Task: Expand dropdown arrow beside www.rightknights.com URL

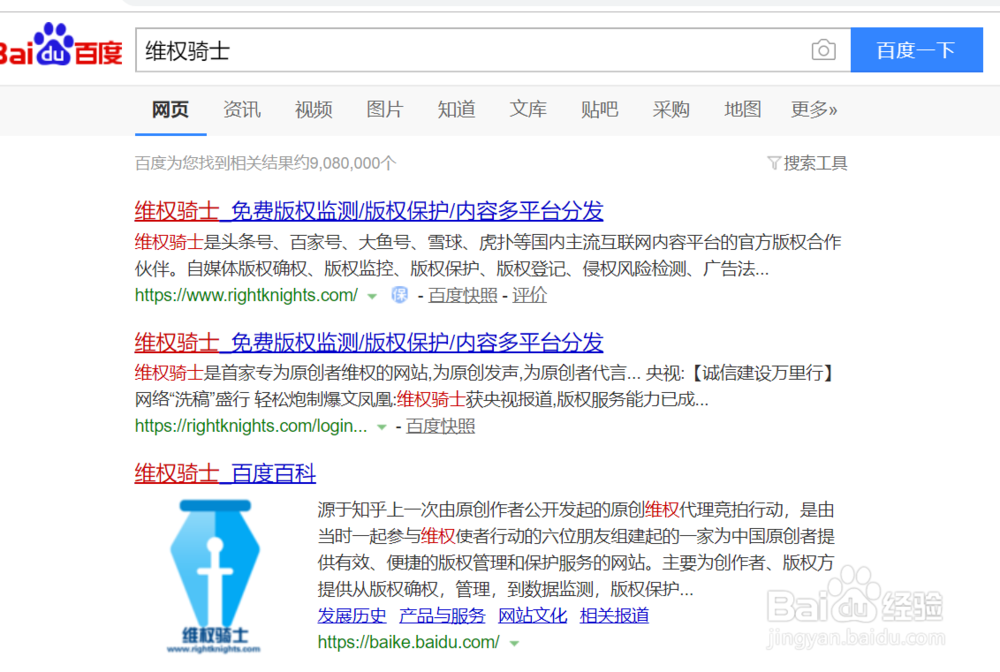Action: pyautogui.click(x=372, y=296)
